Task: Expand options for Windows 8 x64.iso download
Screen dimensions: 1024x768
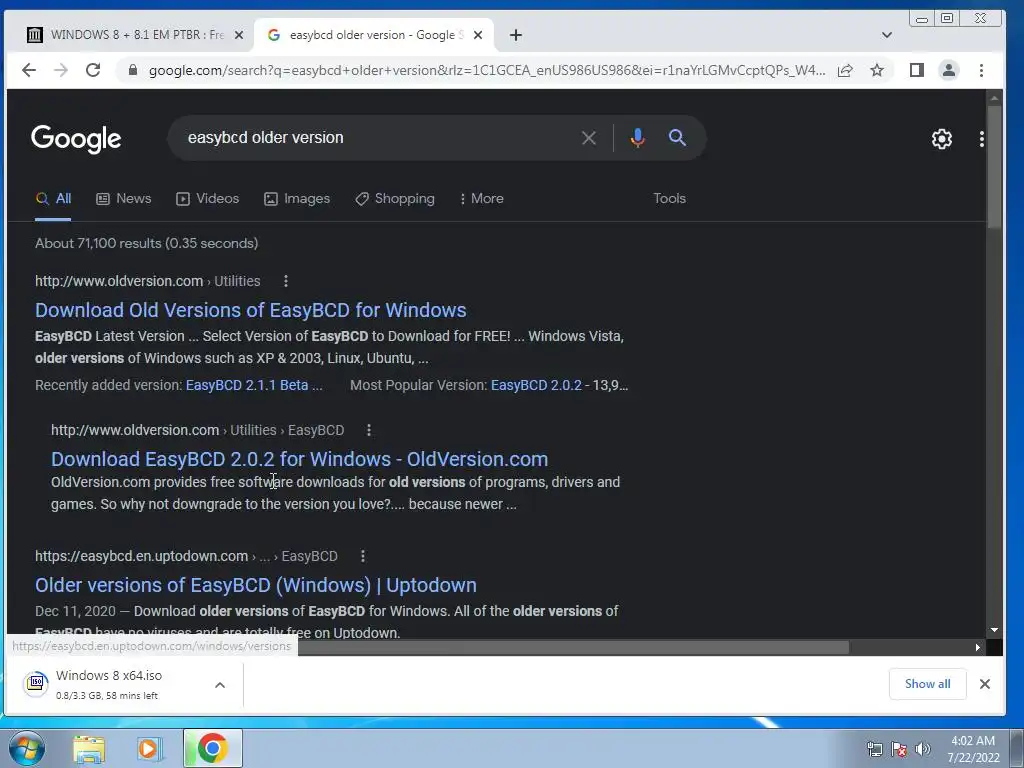Action: pos(220,684)
